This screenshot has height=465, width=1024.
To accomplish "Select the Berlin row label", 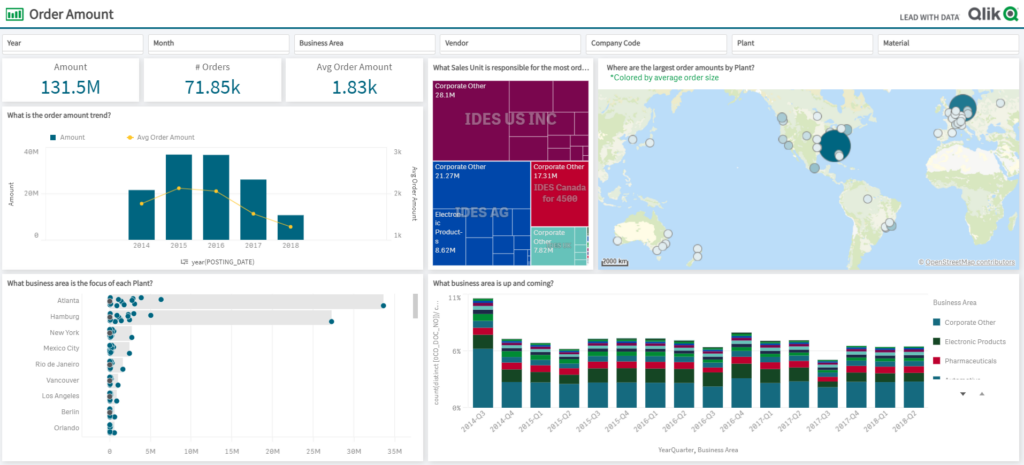I will (71, 412).
